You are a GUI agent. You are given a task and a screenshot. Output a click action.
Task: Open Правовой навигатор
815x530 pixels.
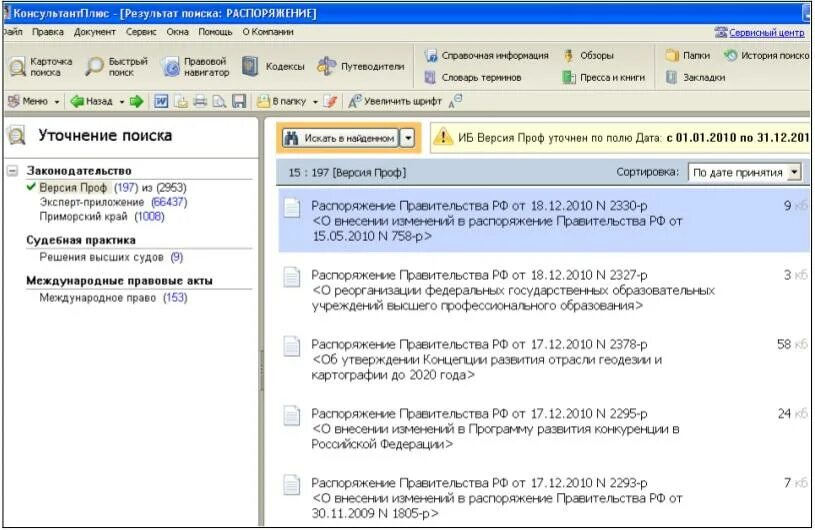click(x=195, y=67)
